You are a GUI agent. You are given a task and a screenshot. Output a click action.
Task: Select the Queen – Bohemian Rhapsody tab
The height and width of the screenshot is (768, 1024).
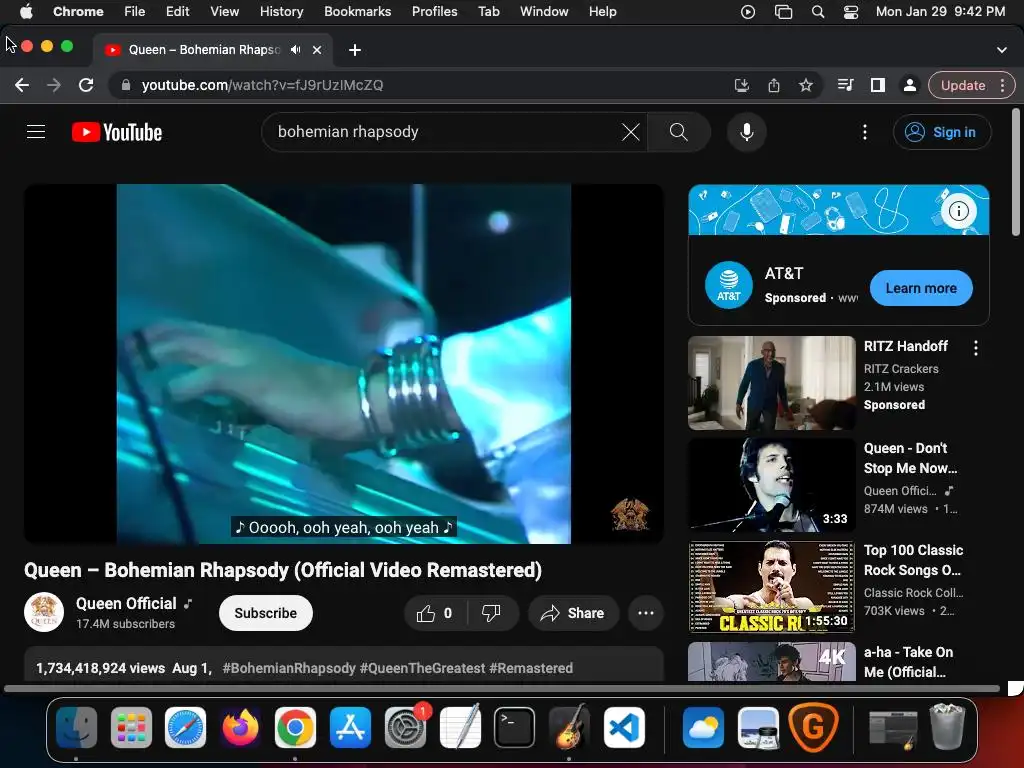[204, 50]
